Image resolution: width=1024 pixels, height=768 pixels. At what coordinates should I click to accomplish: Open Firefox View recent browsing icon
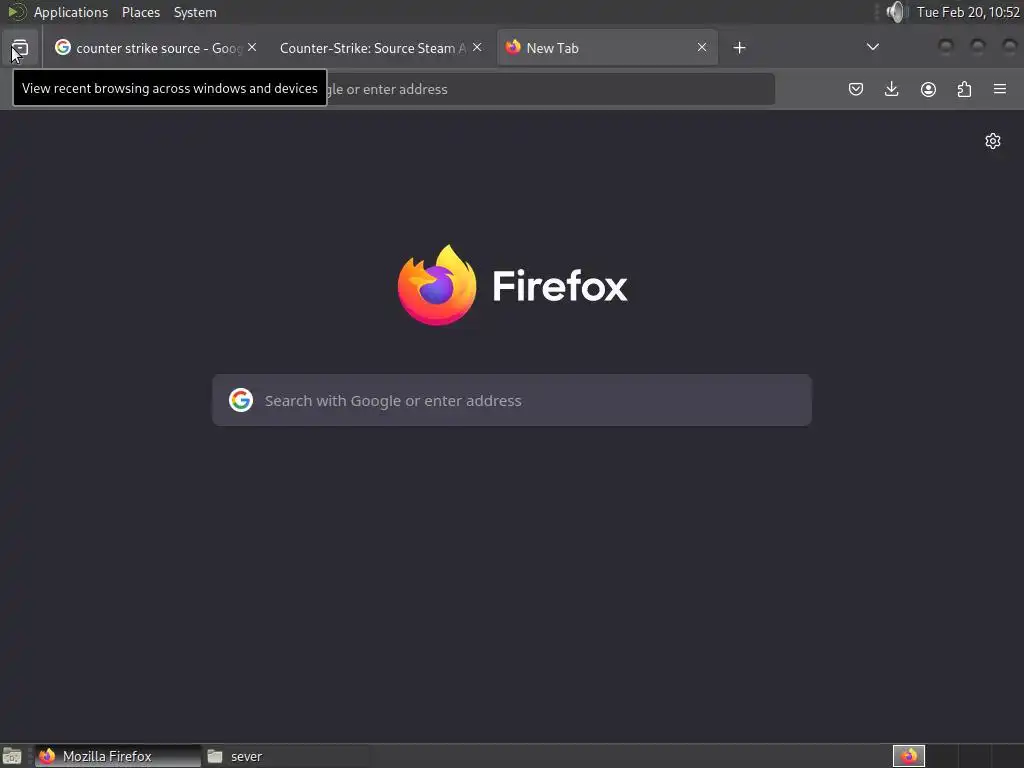click(20, 48)
